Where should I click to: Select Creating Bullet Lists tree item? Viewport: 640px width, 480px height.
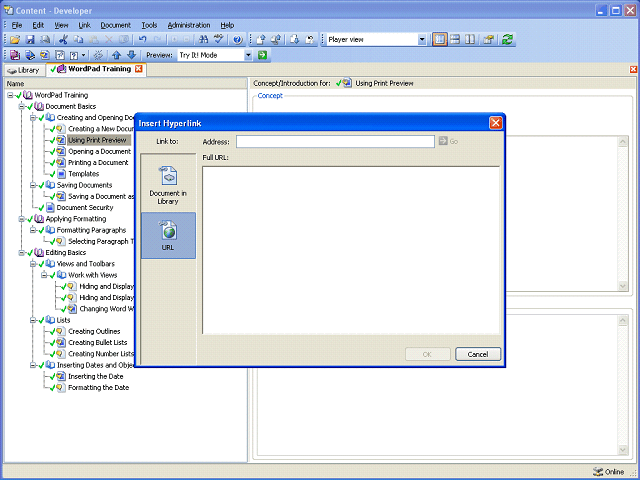pos(97,342)
